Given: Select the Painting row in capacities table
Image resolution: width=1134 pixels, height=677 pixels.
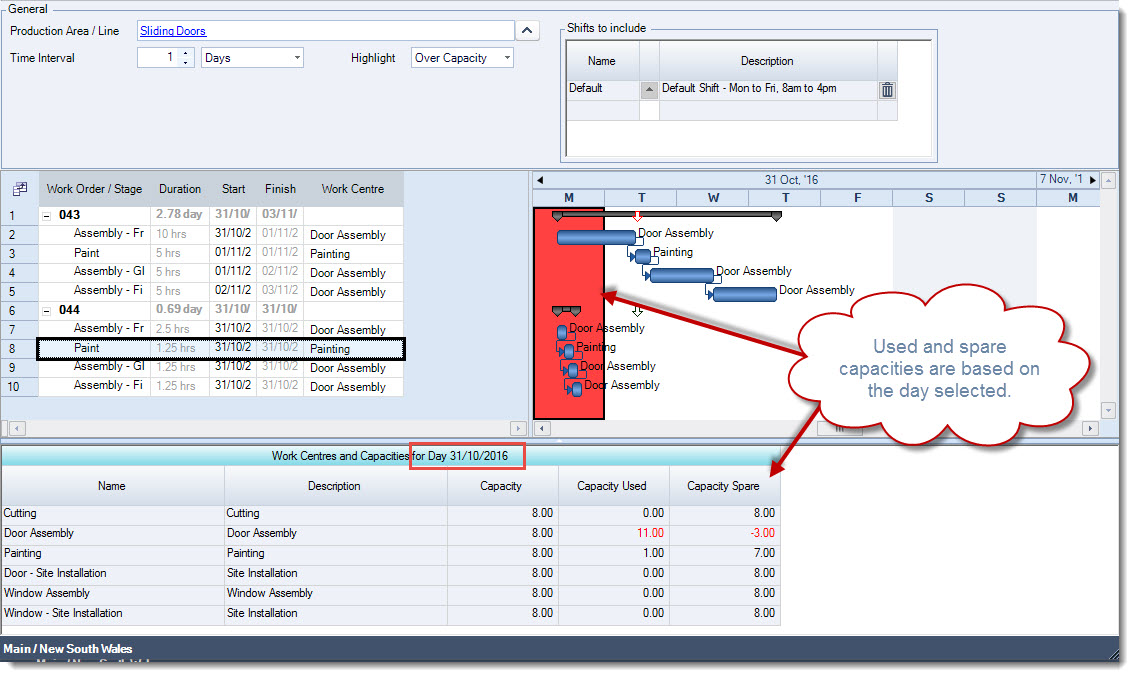Looking at the screenshot, I should [x=391, y=553].
